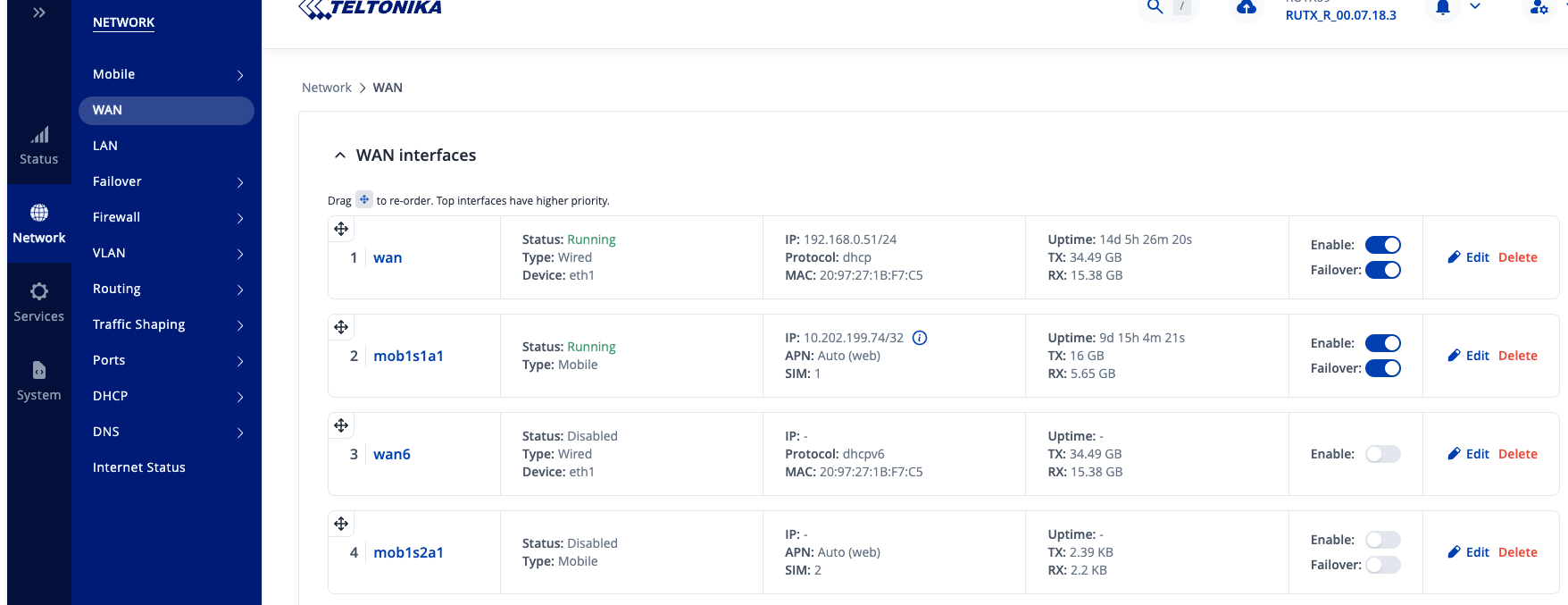
Task: Expand the collapsed sidebar with double-arrow icon
Action: (x=38, y=13)
